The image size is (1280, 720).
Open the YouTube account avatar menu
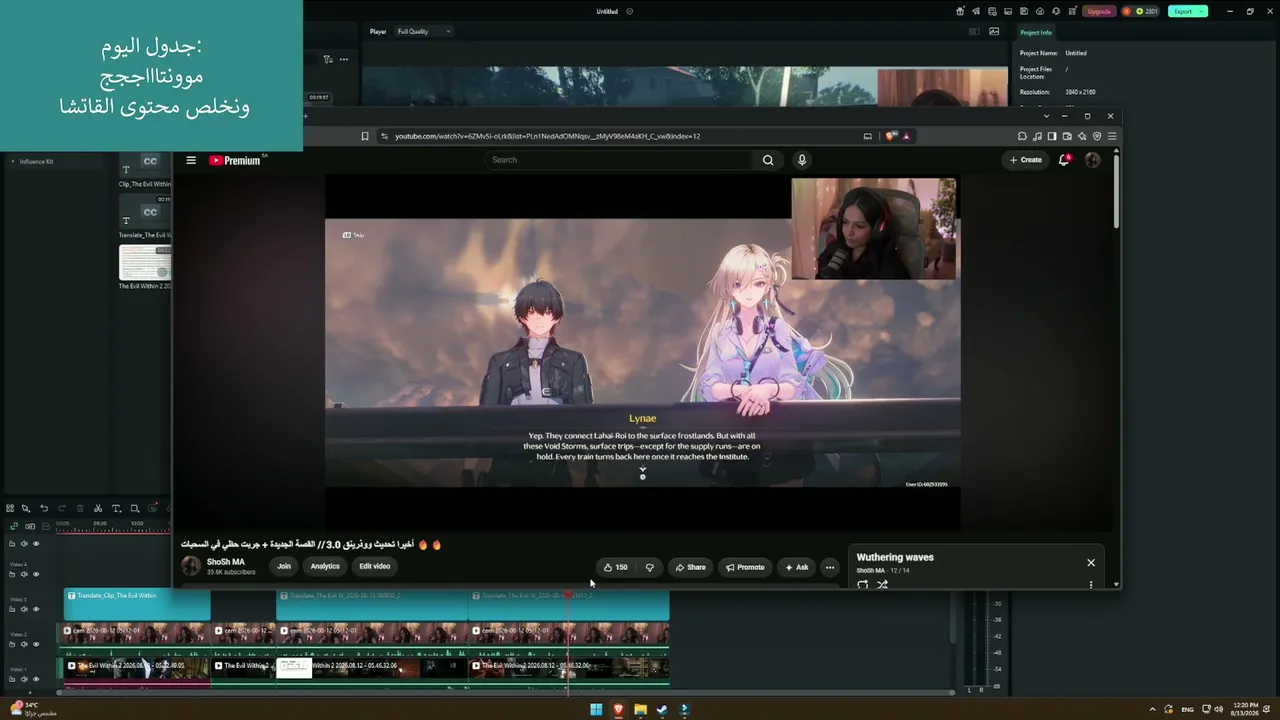(1092, 160)
